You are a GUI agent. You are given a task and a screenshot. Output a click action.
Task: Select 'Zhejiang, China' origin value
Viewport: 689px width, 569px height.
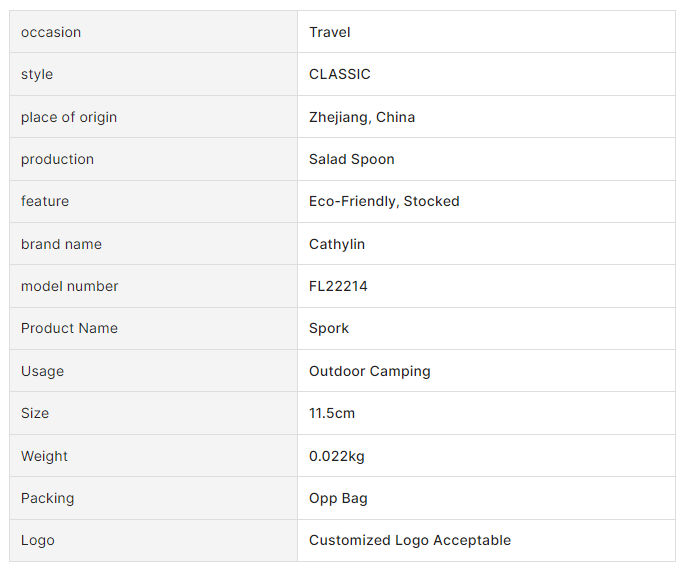coord(362,117)
